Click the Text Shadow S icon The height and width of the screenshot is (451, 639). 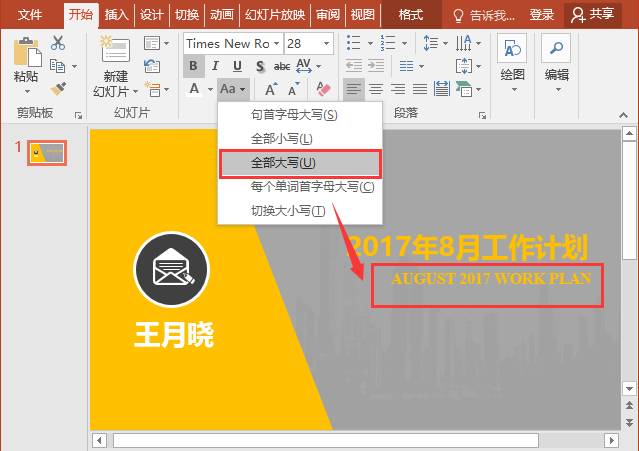pyautogui.click(x=260, y=66)
